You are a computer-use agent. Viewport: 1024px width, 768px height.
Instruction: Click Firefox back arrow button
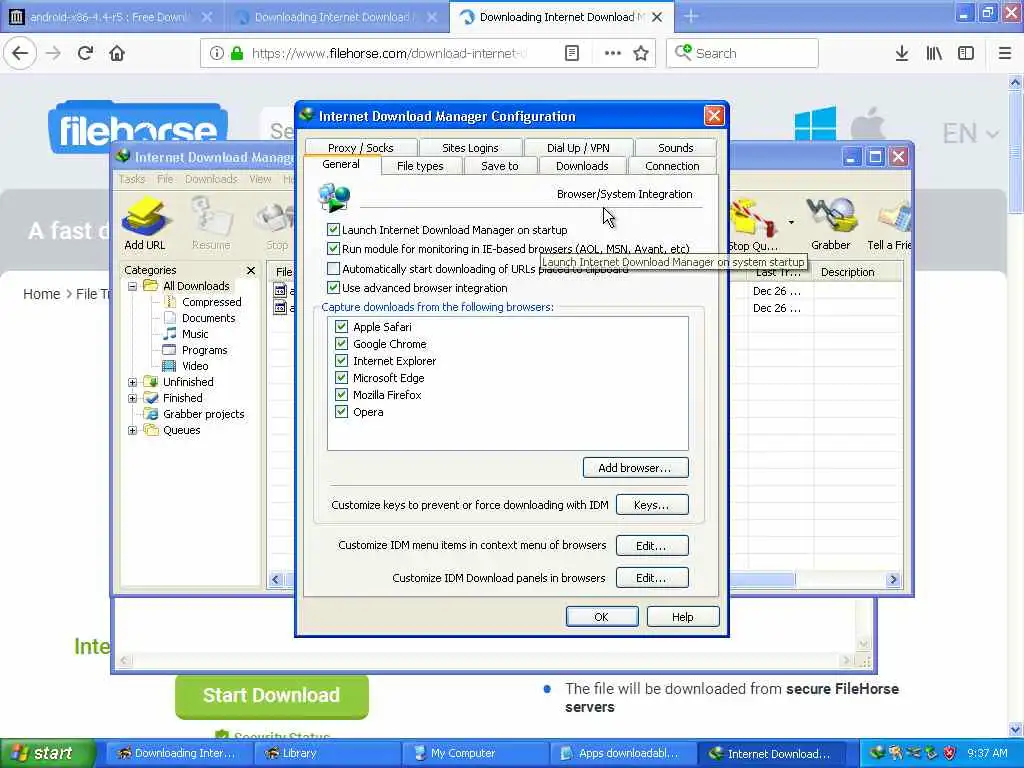20,53
